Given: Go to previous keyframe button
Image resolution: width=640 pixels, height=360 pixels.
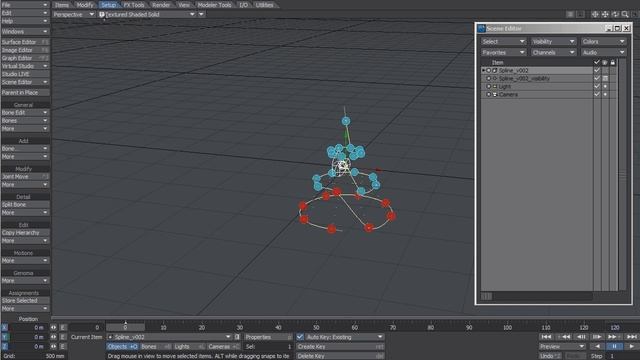Looking at the screenshot, I should point(563,337).
